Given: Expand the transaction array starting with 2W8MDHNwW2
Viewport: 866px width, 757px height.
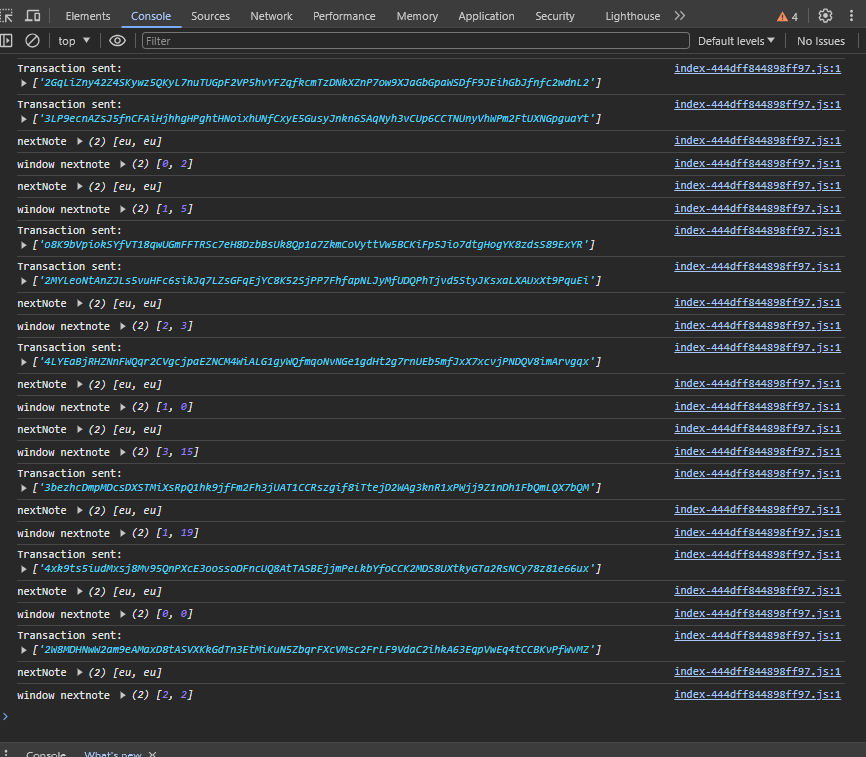Looking at the screenshot, I should click(x=24, y=650).
